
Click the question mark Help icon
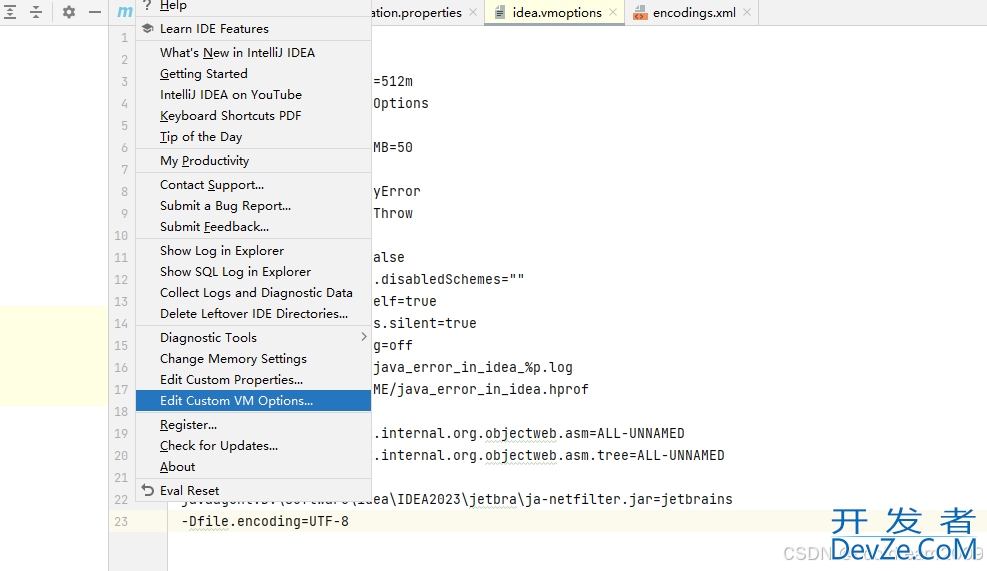pyautogui.click(x=147, y=6)
